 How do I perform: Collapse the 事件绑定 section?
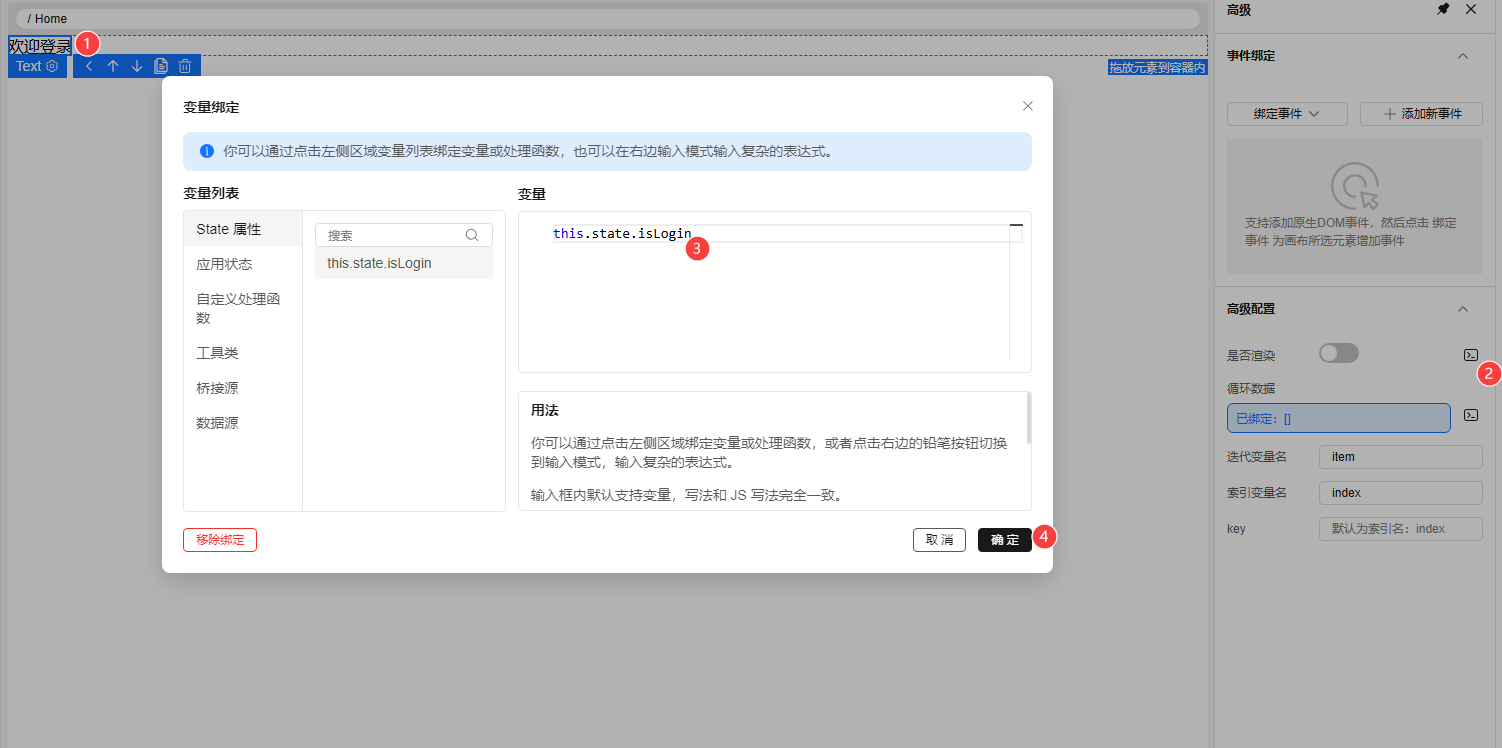[1462, 56]
